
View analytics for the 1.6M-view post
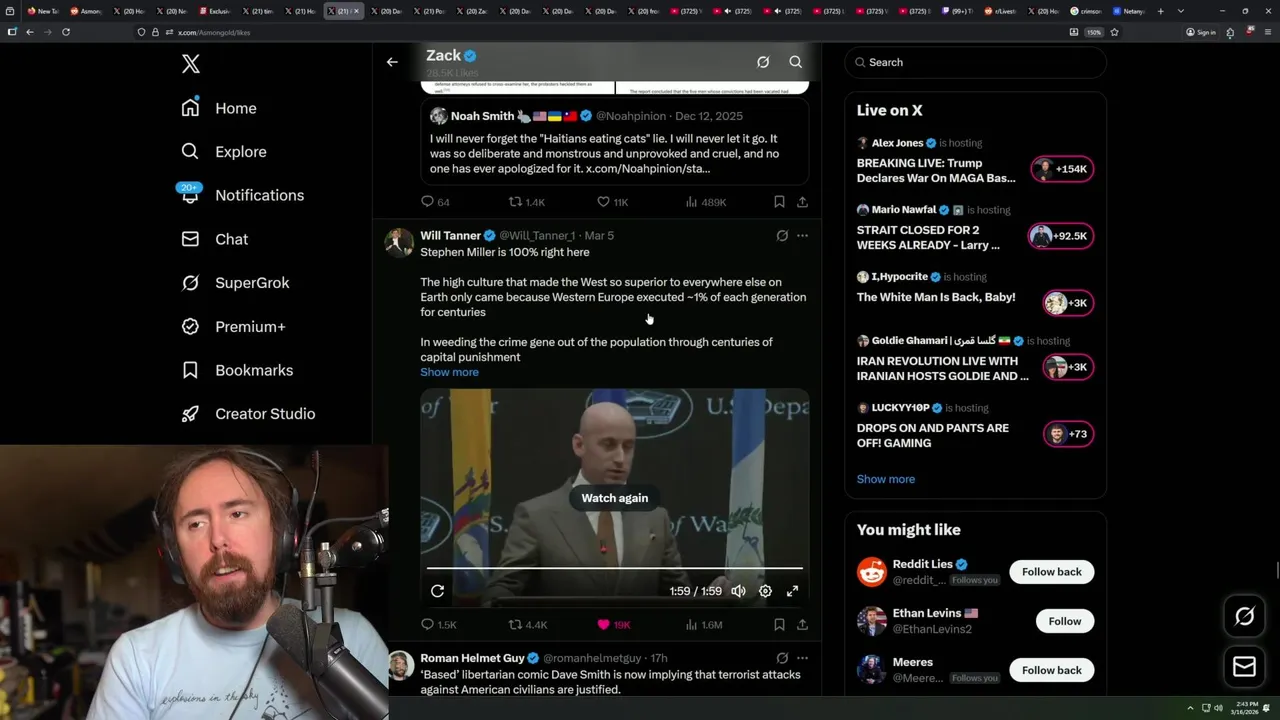pyautogui.click(x=704, y=625)
